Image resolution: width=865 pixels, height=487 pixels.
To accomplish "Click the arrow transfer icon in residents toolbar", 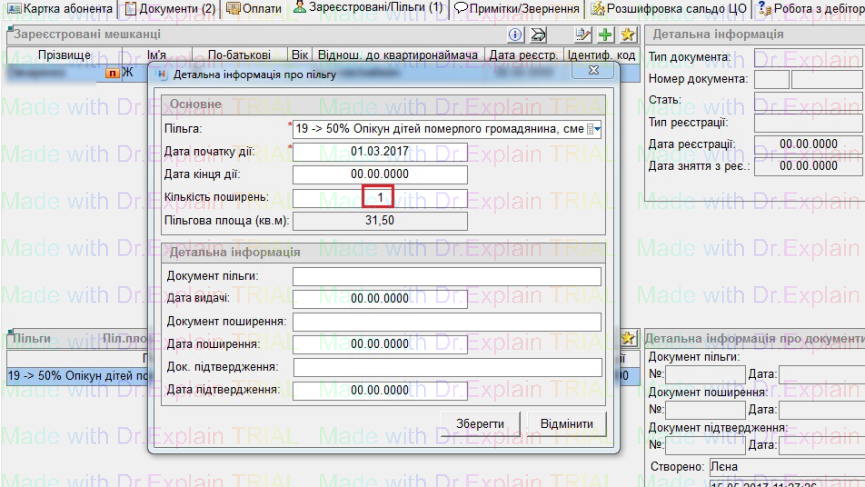I will (538, 34).
